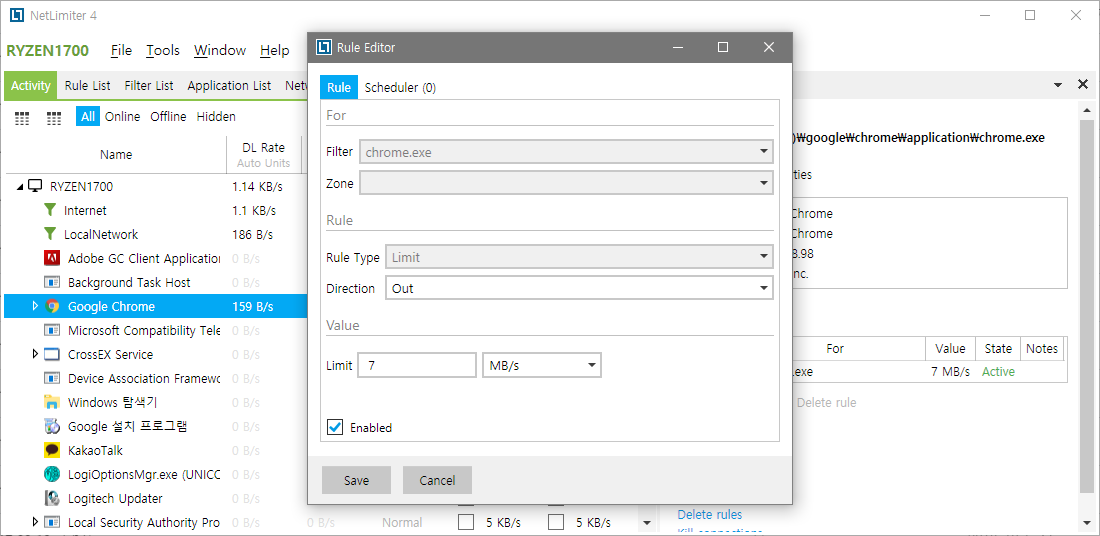Open the bottom row units dropdown arrow

click(x=646, y=523)
